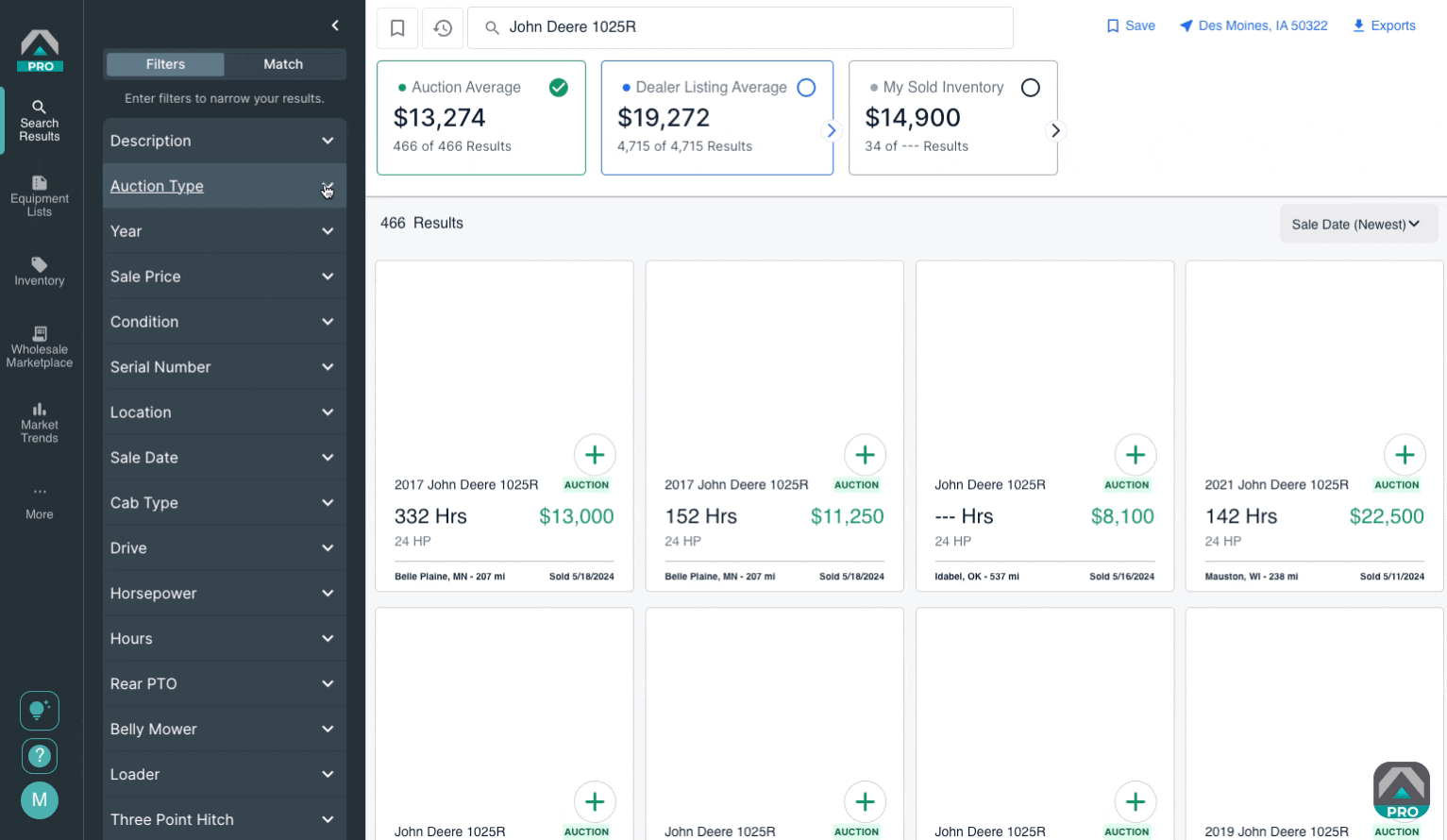Select Dealer Listing Average radio
This screenshot has width=1447, height=840.
tap(806, 88)
